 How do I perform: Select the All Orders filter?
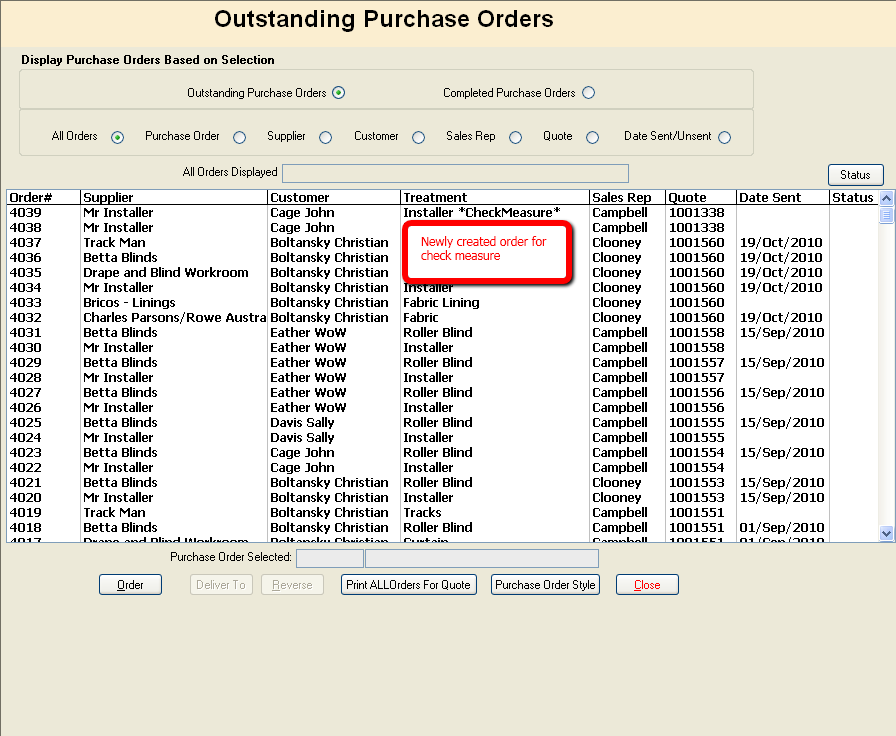pos(117,137)
